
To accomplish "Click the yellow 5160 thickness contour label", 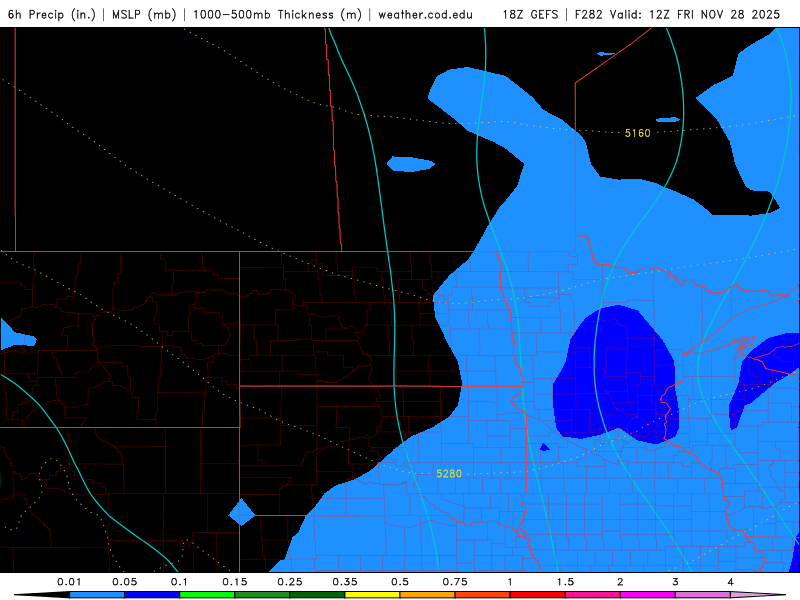I will point(638,133).
